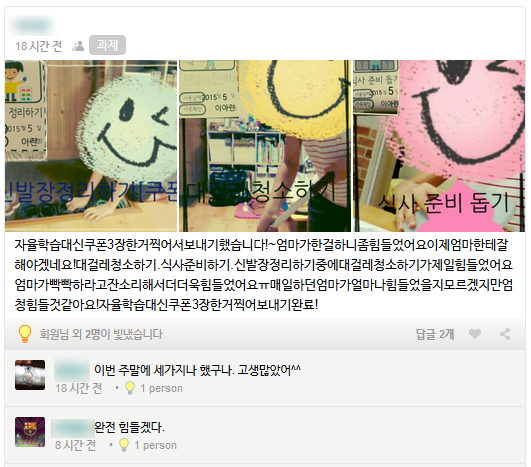Screen dimensions: 531x467
Task: Click the blurred post author name
Action: click(33, 25)
